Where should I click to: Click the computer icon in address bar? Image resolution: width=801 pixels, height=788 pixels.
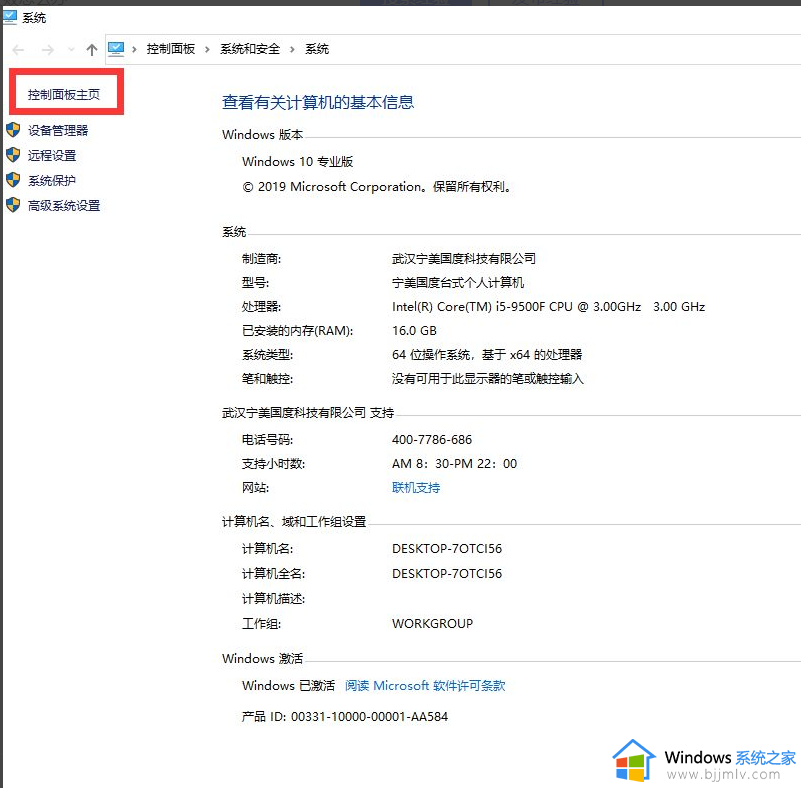[116, 49]
